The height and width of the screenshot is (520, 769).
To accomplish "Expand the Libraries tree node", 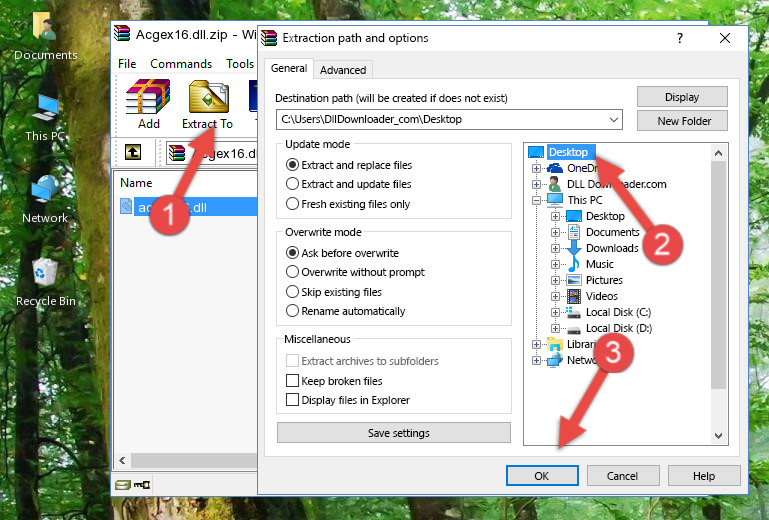I will click(x=536, y=344).
